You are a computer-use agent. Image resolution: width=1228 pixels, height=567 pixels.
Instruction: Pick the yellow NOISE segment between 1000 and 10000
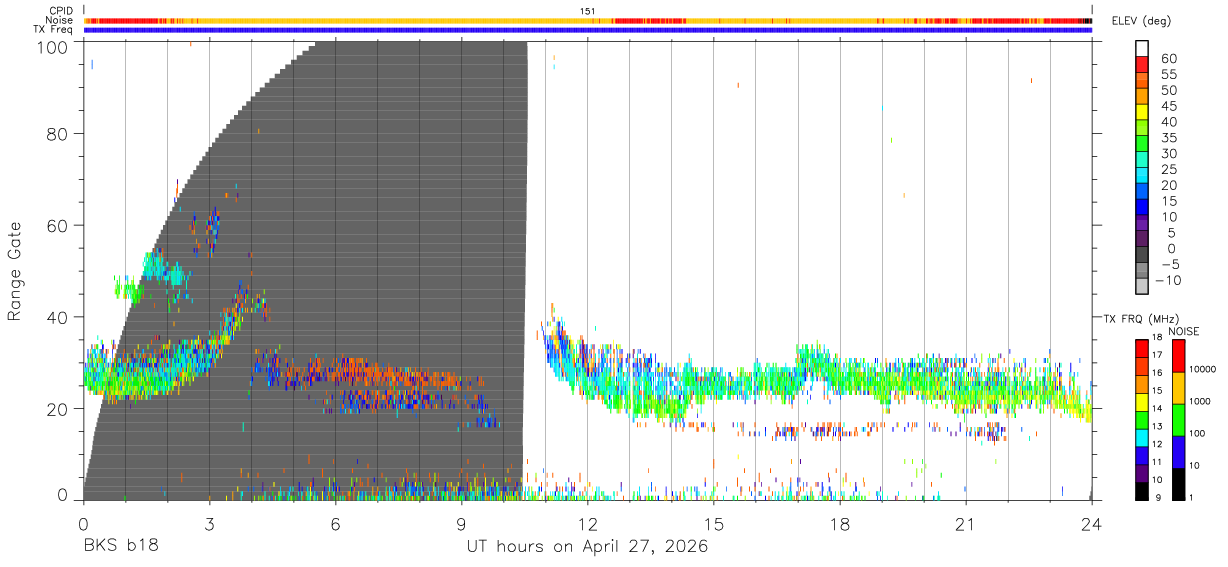pos(1177,388)
